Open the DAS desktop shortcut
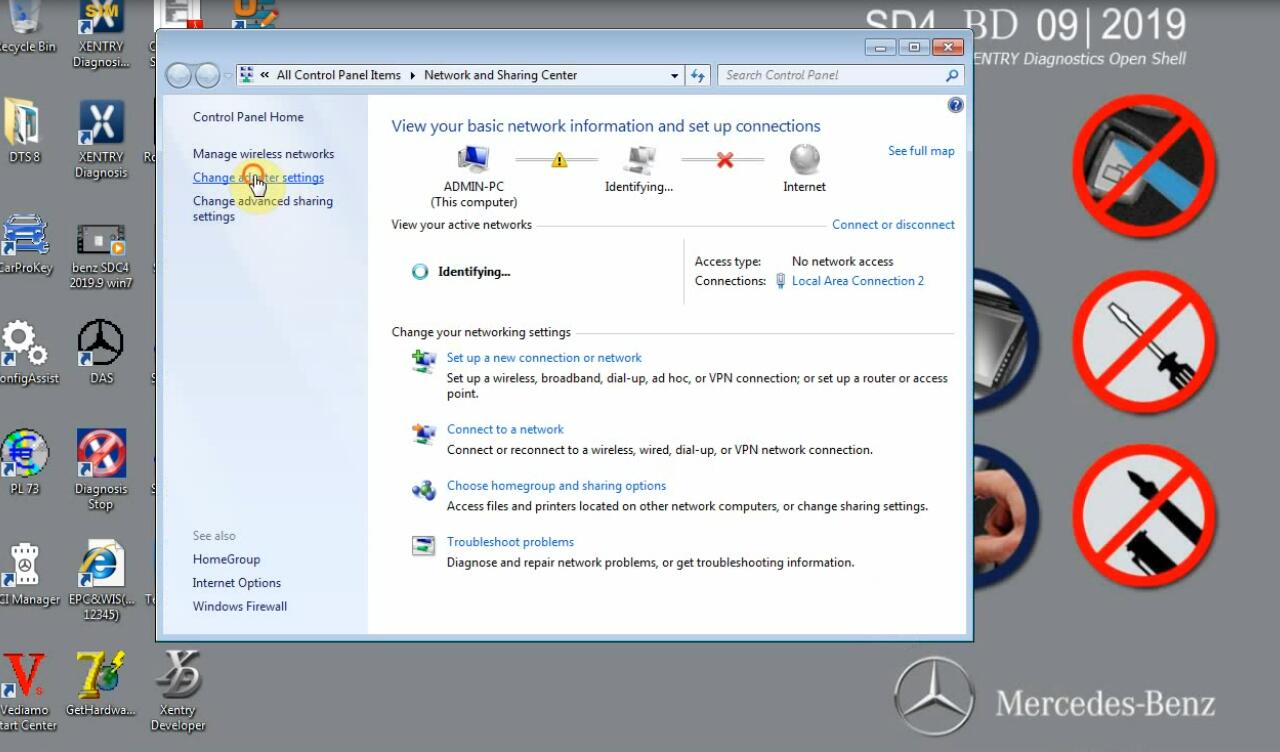Viewport: 1280px width, 752px height. click(x=100, y=345)
